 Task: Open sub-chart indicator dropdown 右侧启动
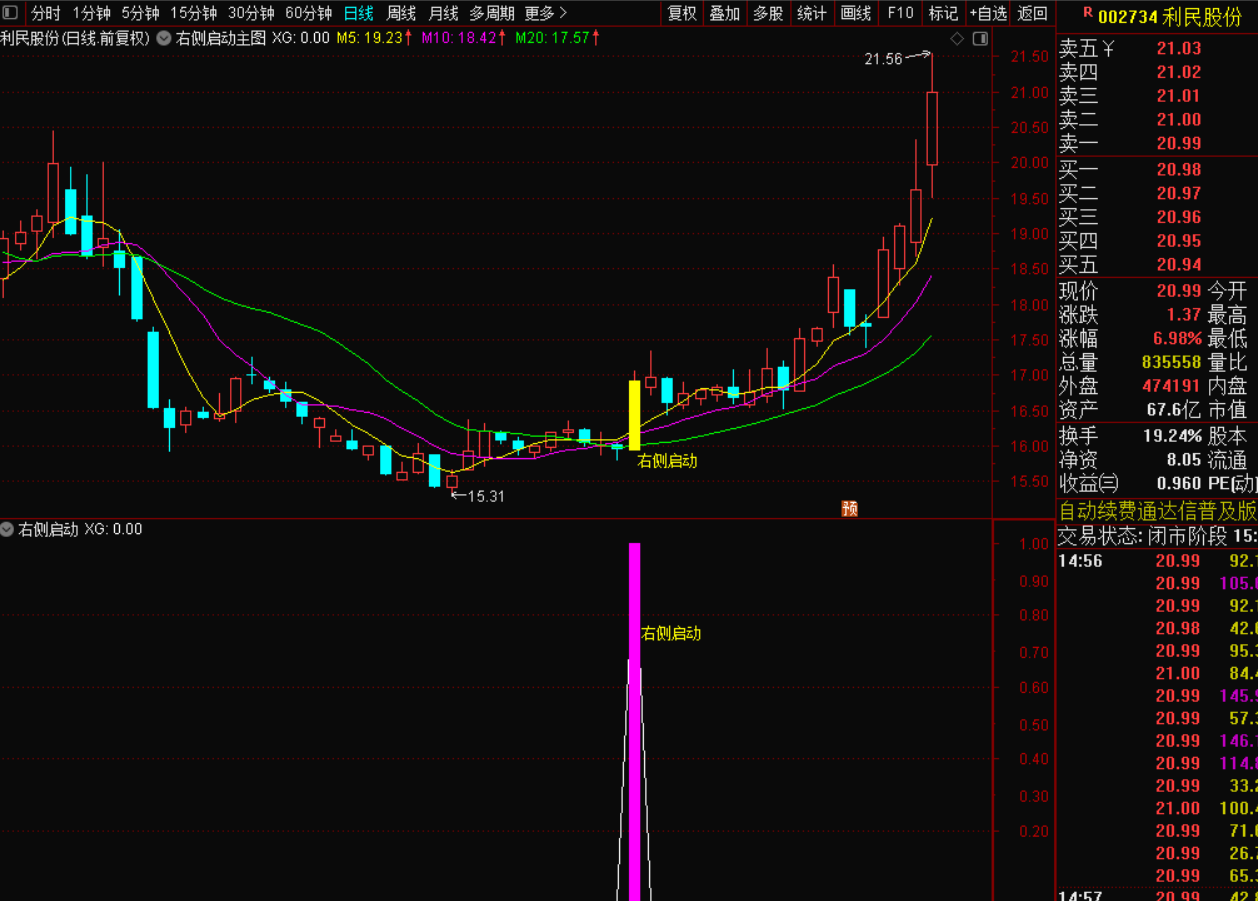(x=8, y=529)
